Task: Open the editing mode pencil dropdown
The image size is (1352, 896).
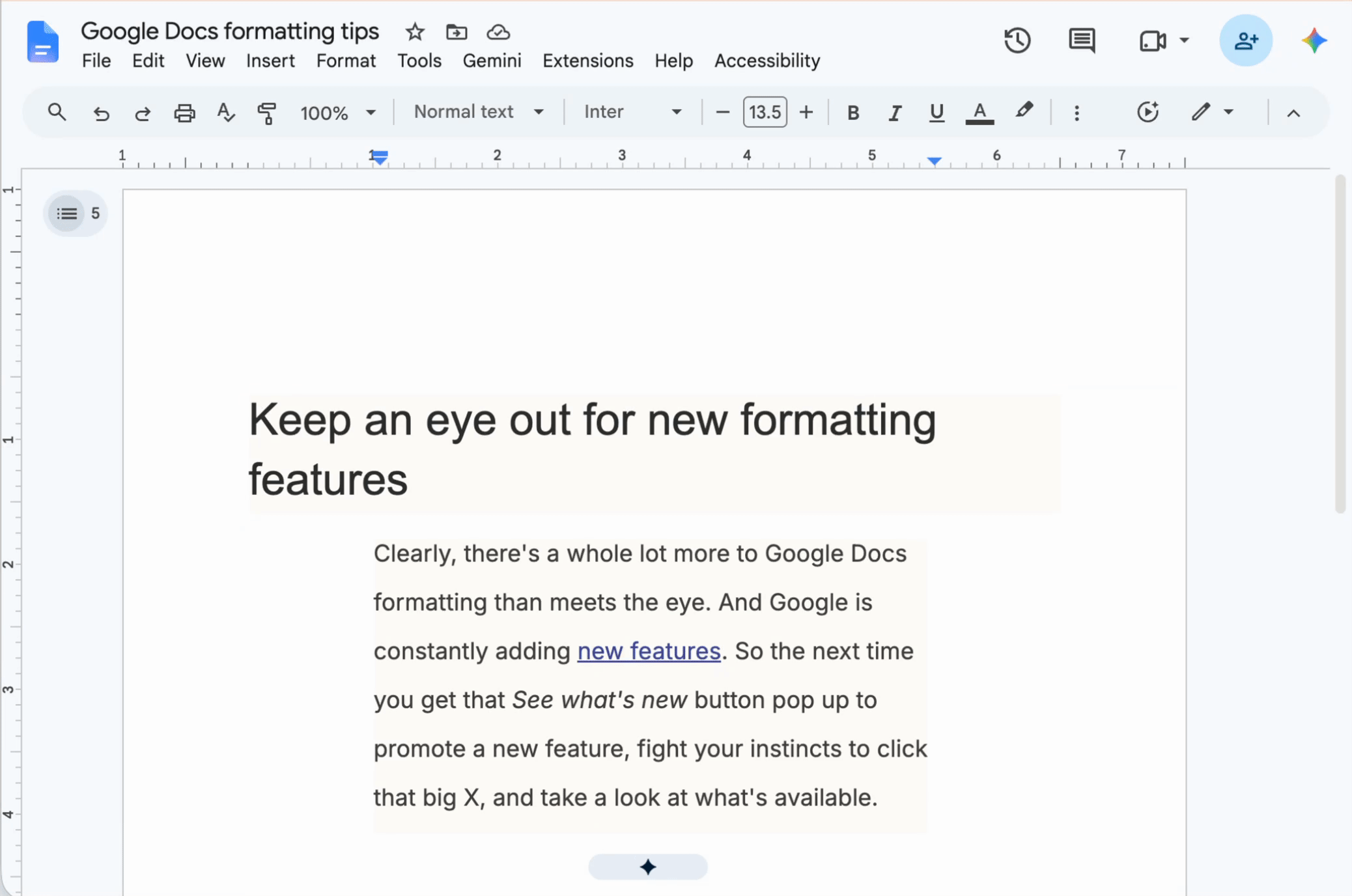Action: tap(1212, 112)
